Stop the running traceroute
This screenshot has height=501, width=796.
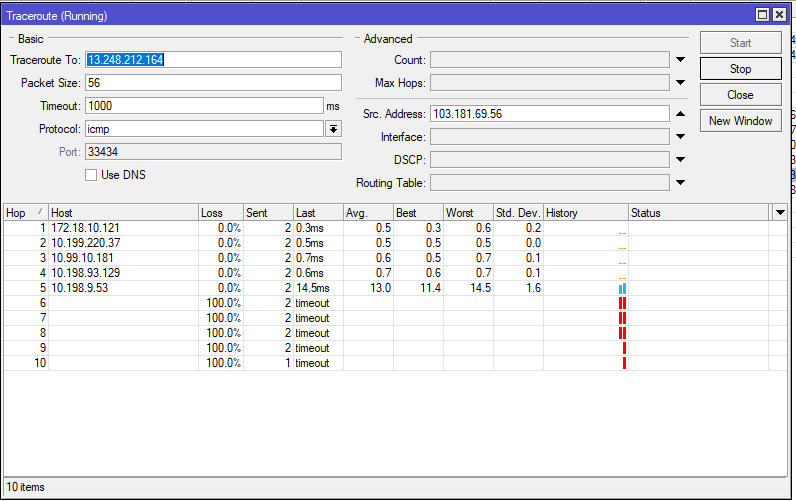pyautogui.click(x=740, y=69)
